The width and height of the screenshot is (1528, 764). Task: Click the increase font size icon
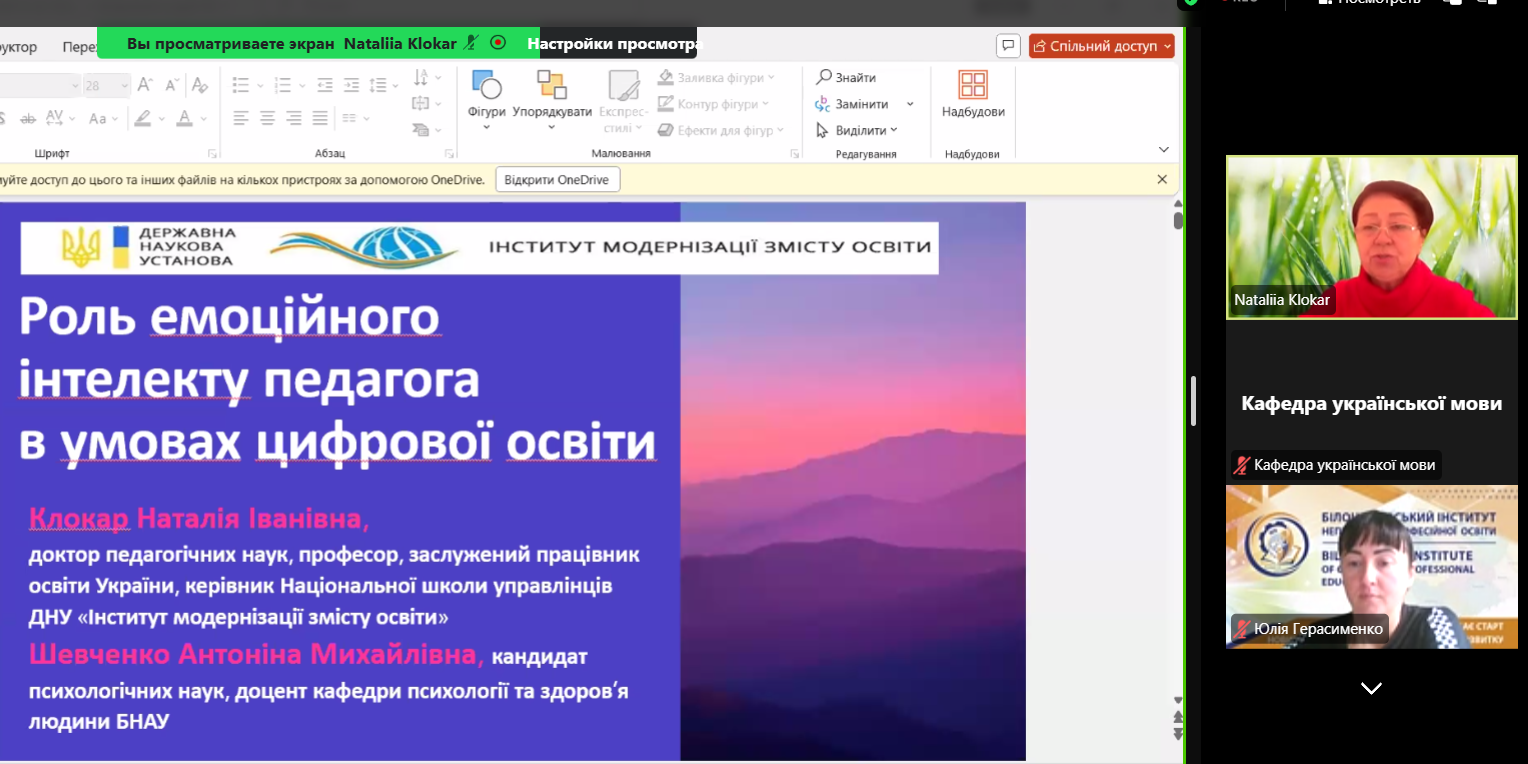tap(145, 86)
